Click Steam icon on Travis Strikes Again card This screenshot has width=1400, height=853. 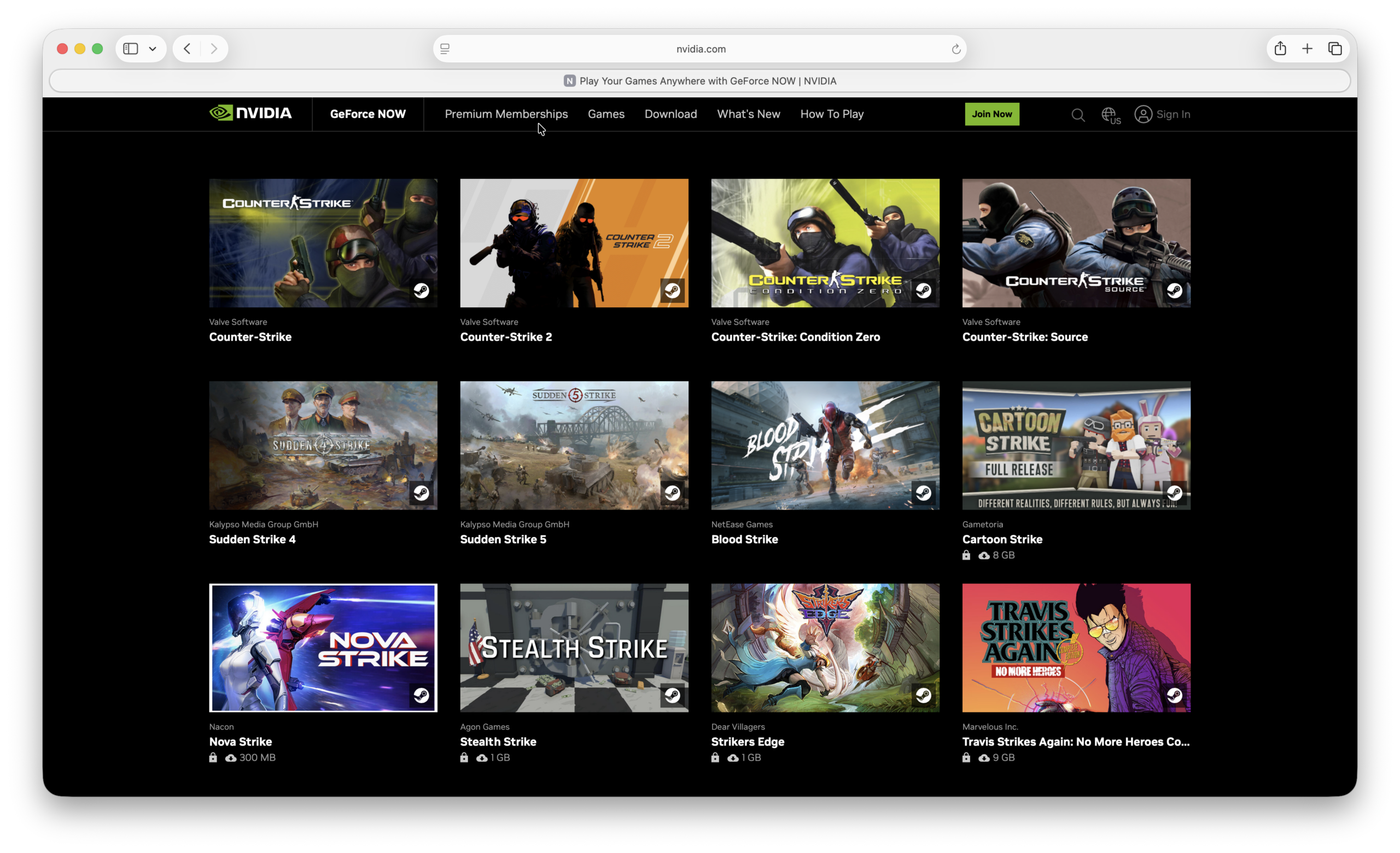point(1175,695)
